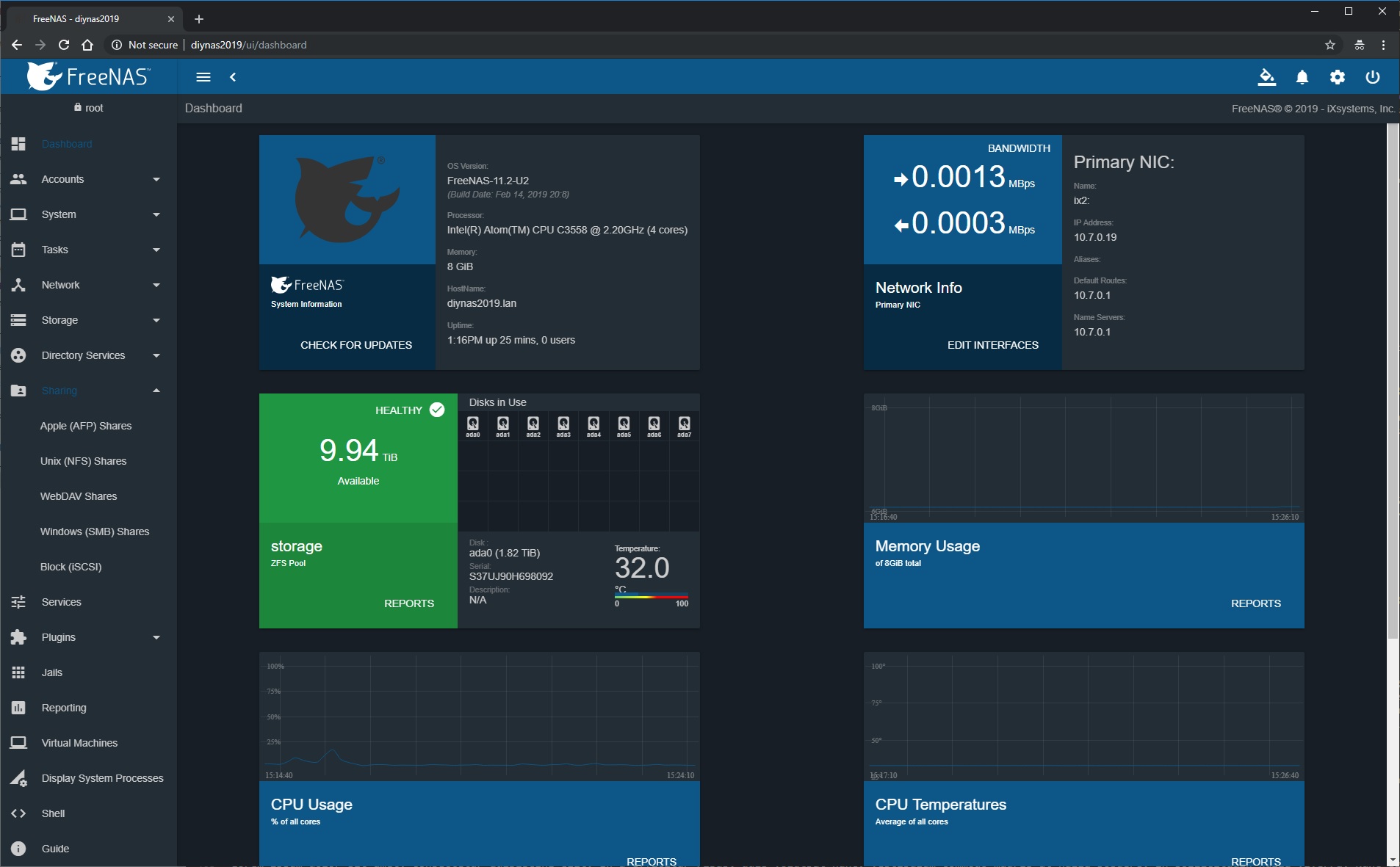Click the FreeNAS shark logo in header
The image size is (1400, 867).
[x=88, y=76]
